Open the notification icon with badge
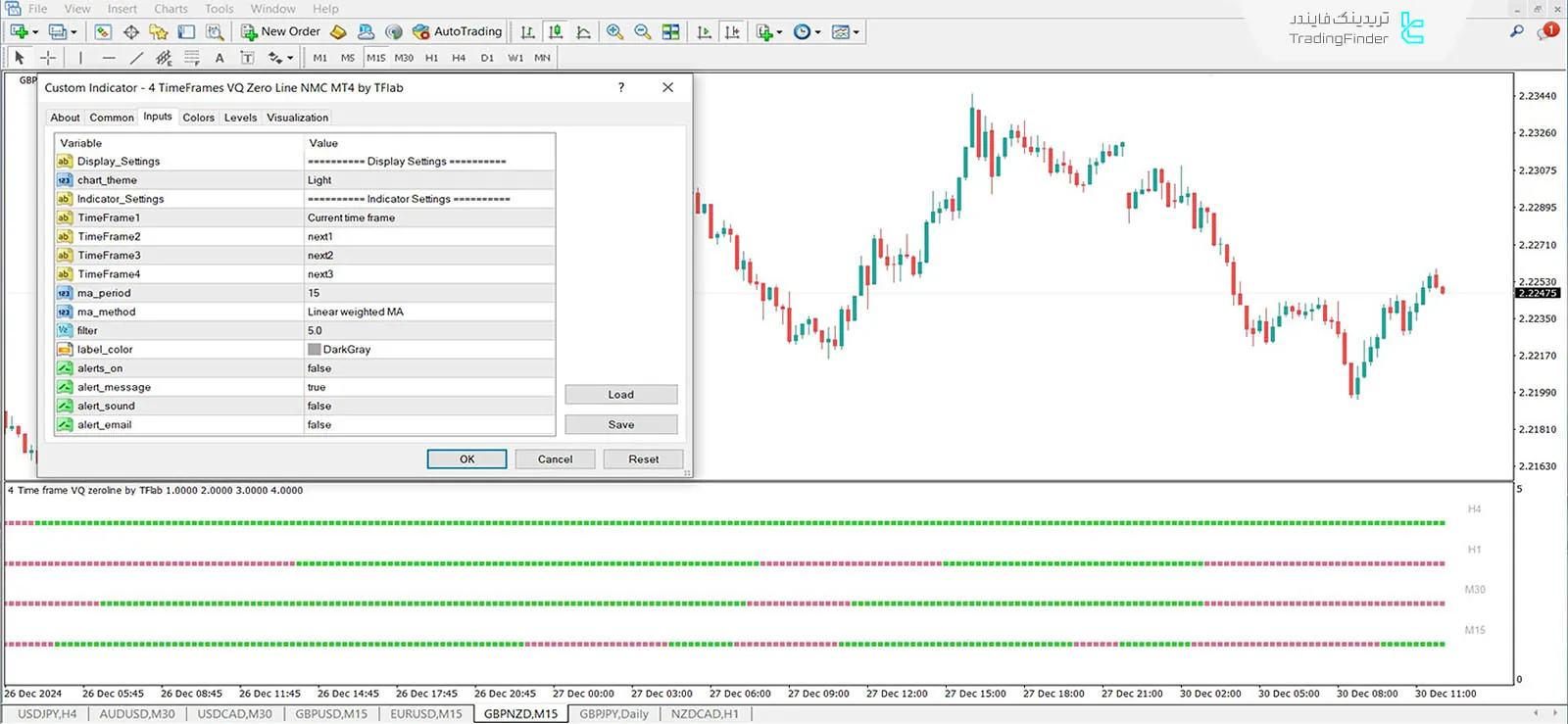1568x724 pixels. point(1546,31)
